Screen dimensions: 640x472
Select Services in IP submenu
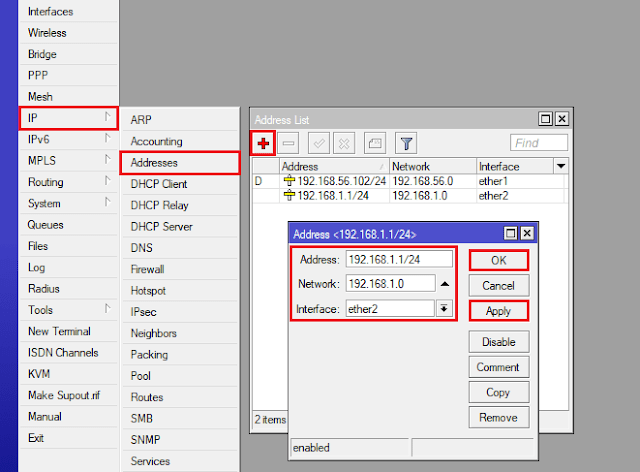point(180,461)
